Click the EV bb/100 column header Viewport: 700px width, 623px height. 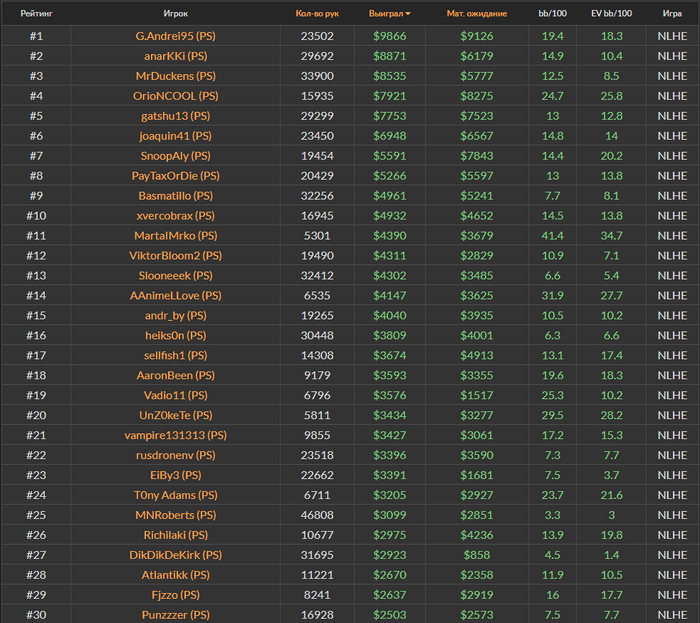611,14
